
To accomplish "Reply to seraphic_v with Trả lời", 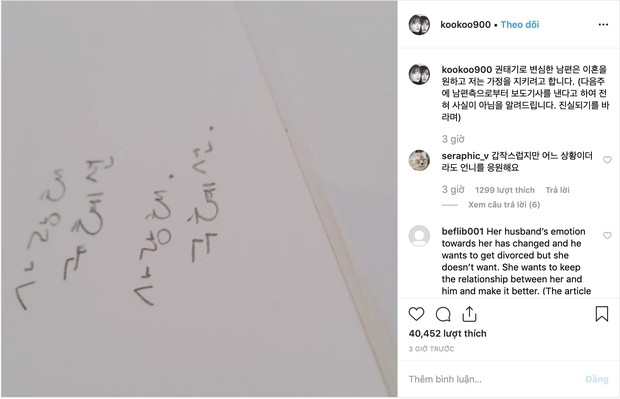I will click(558, 190).
